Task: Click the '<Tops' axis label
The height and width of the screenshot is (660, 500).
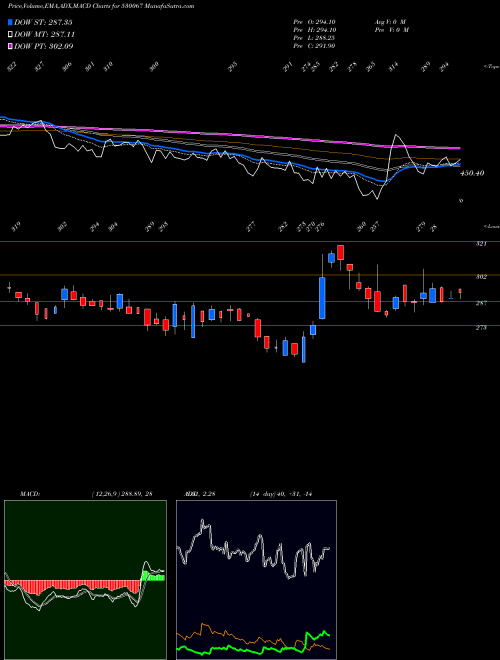Action: click(492, 67)
